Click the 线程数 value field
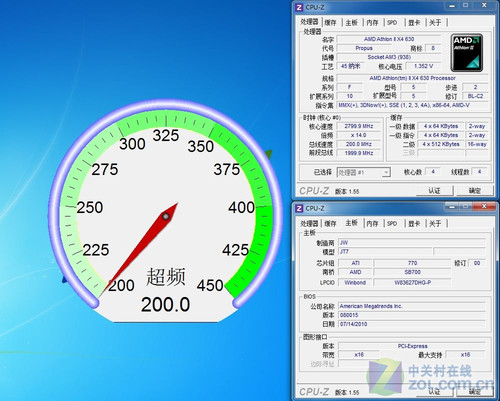This screenshot has width=500, height=401. click(x=480, y=172)
